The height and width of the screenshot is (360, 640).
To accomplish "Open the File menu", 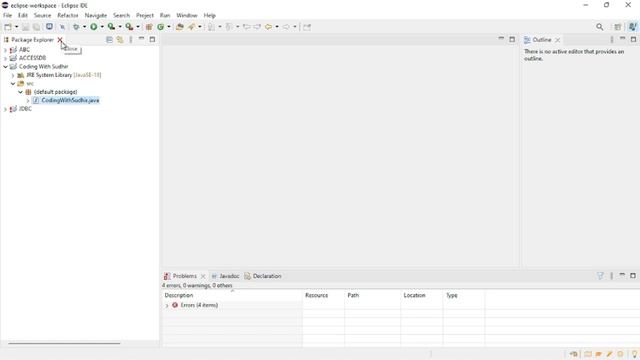I will (x=7, y=16).
